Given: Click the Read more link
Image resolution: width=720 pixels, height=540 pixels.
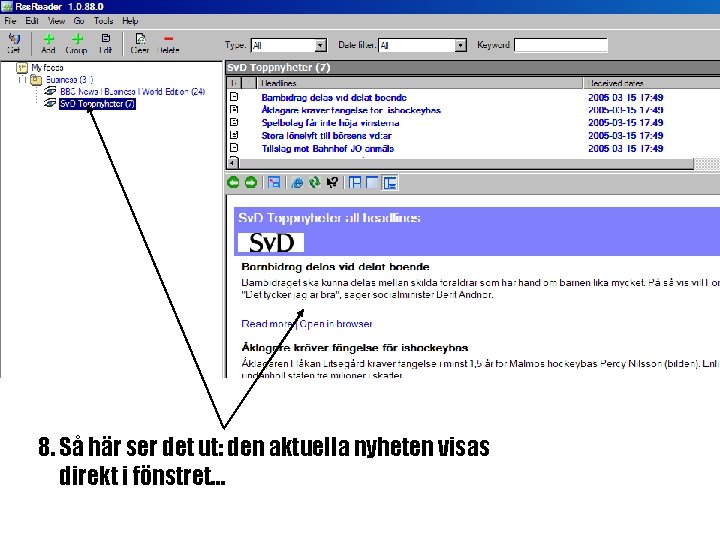Looking at the screenshot, I should coord(267,324).
